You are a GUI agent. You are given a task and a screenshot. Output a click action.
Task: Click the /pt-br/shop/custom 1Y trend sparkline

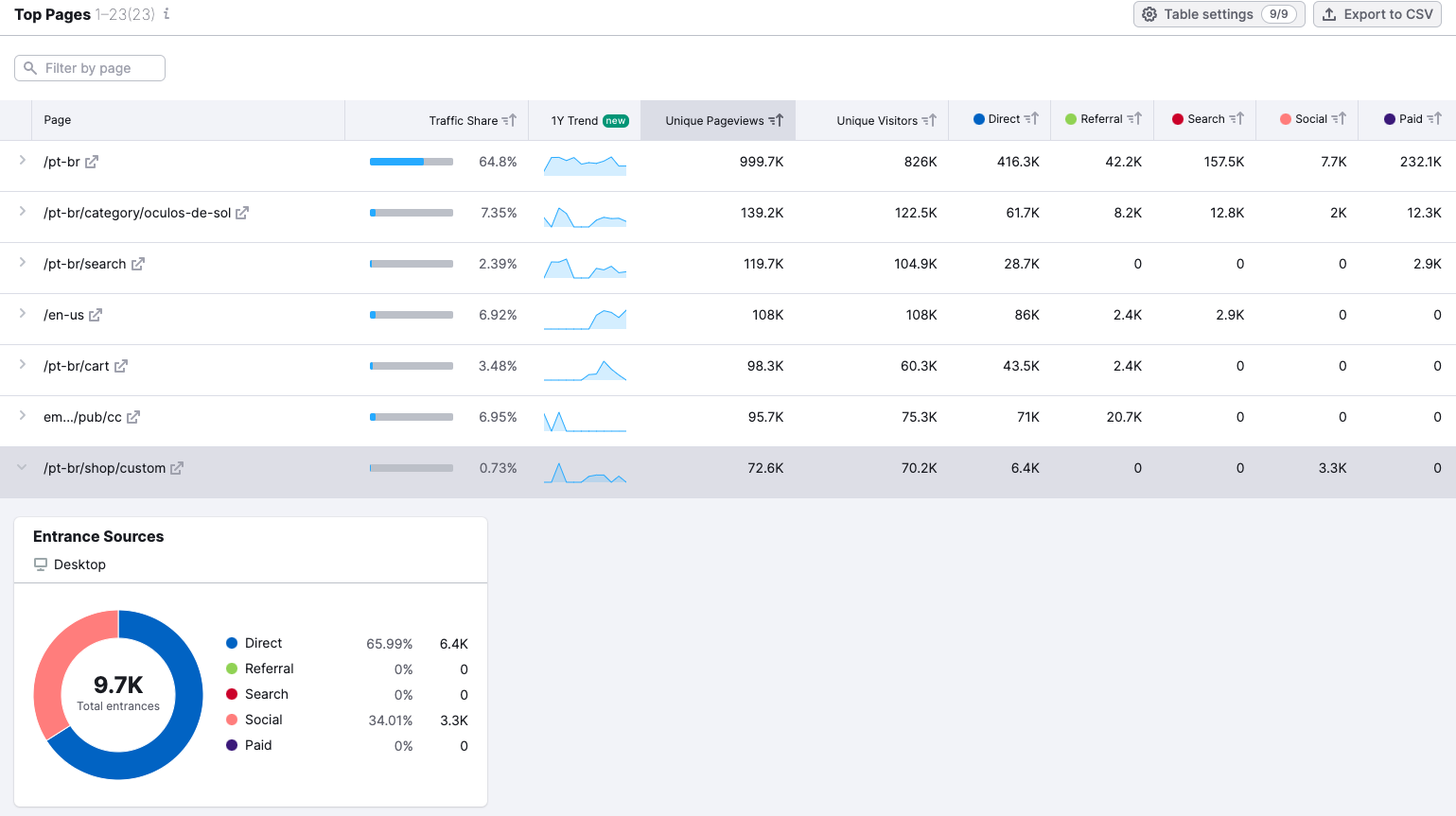coord(585,472)
